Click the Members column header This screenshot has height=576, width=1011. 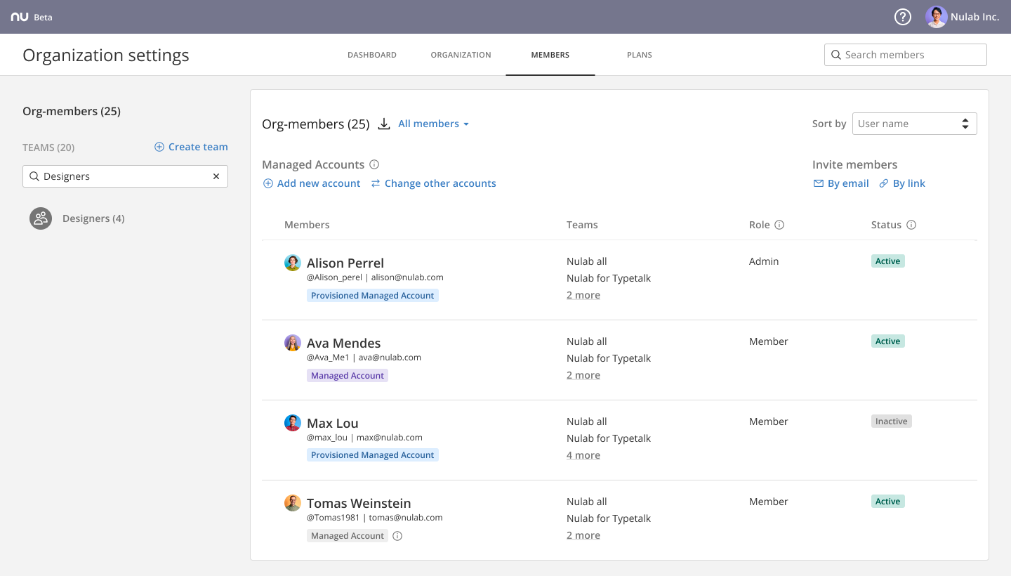click(x=307, y=224)
